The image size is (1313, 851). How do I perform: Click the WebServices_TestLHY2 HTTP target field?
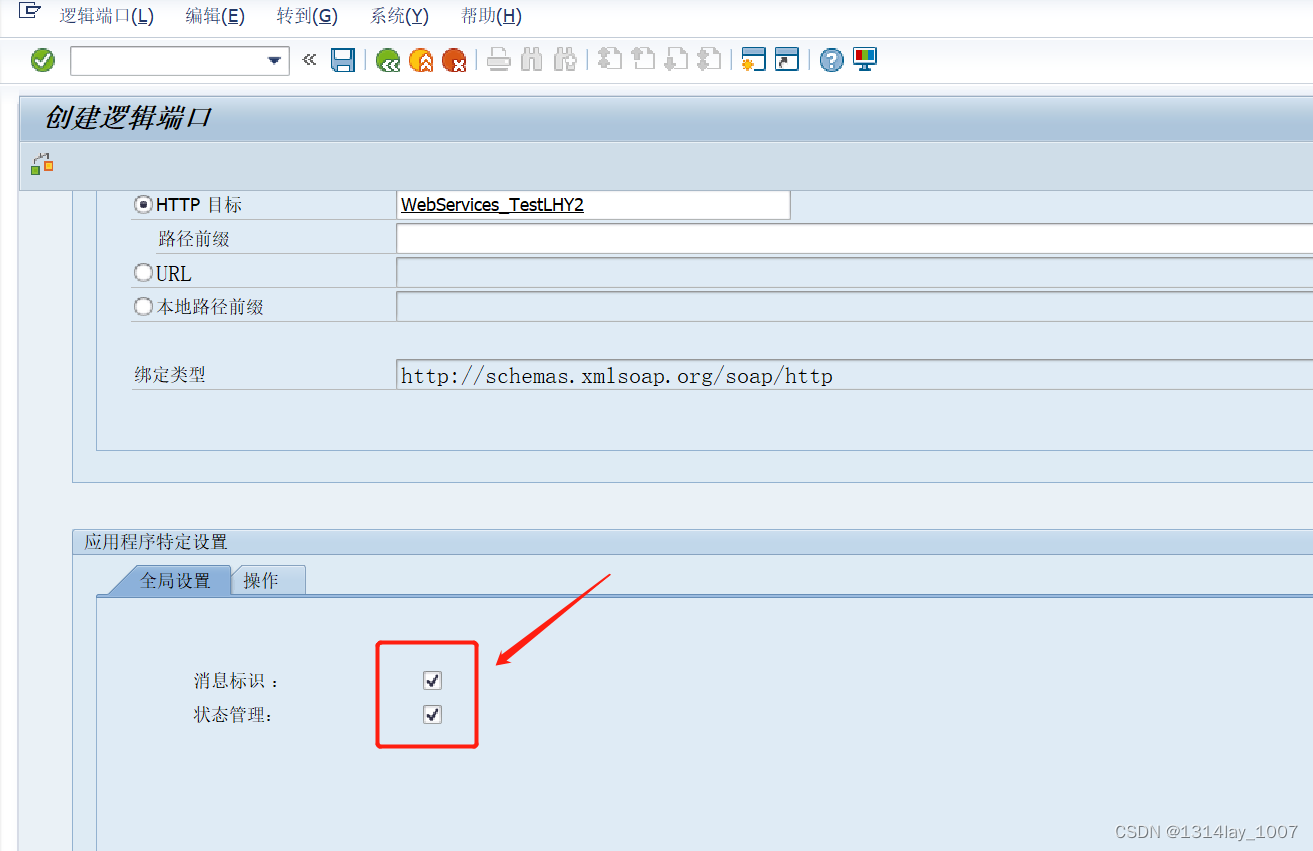click(594, 205)
